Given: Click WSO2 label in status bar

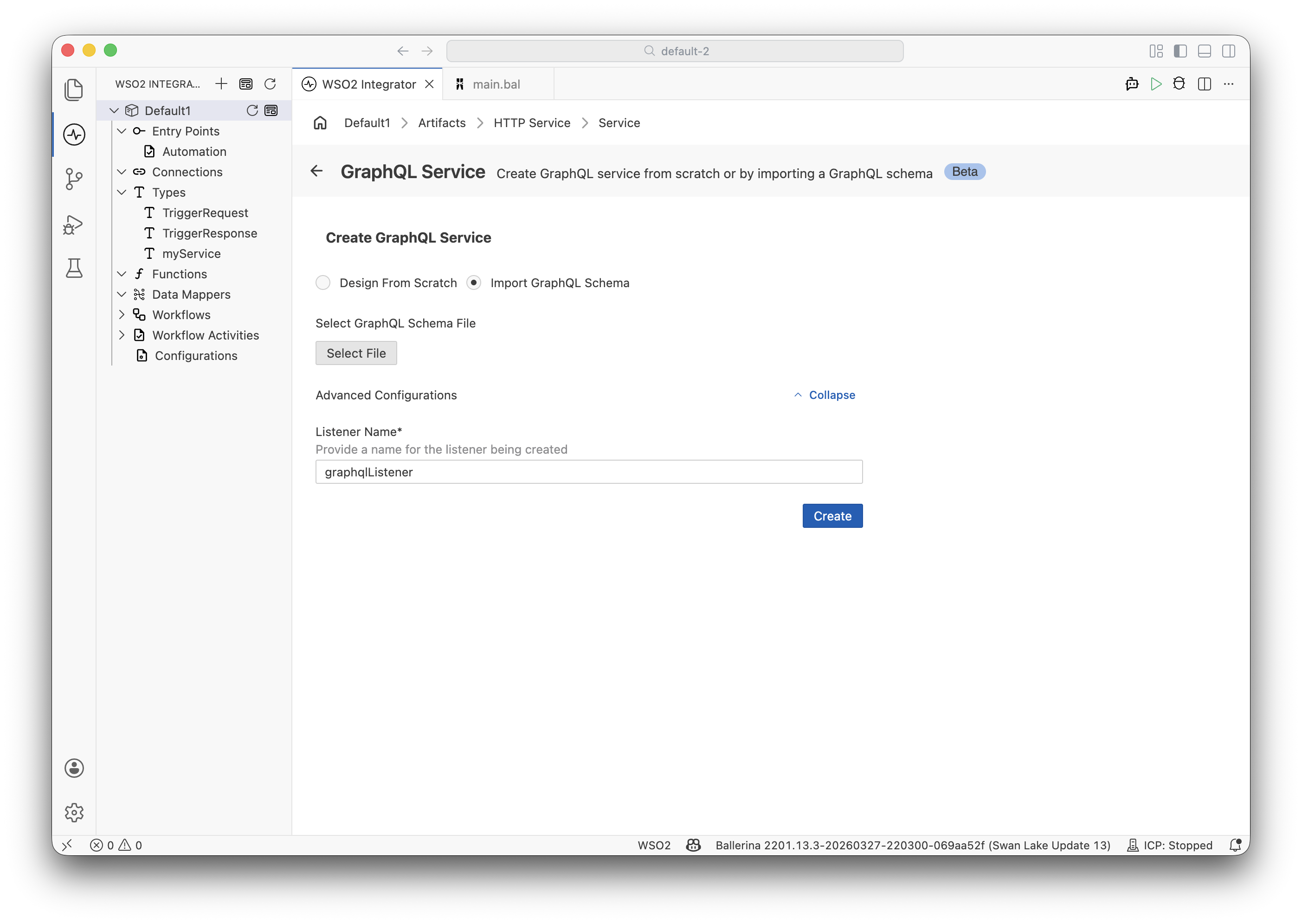Looking at the screenshot, I should (x=654, y=845).
